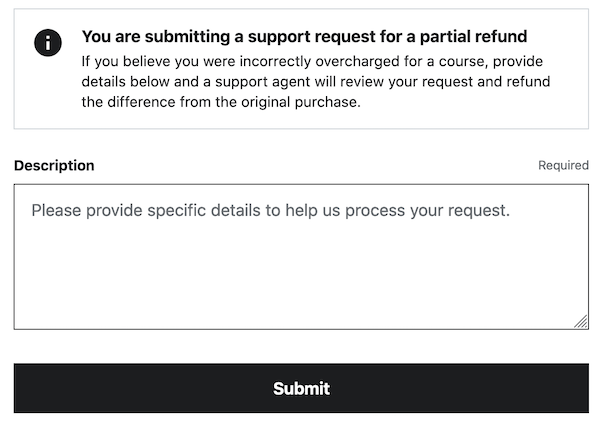Click the partial refund heading text
The width and height of the screenshot is (600, 431).
coord(304,37)
